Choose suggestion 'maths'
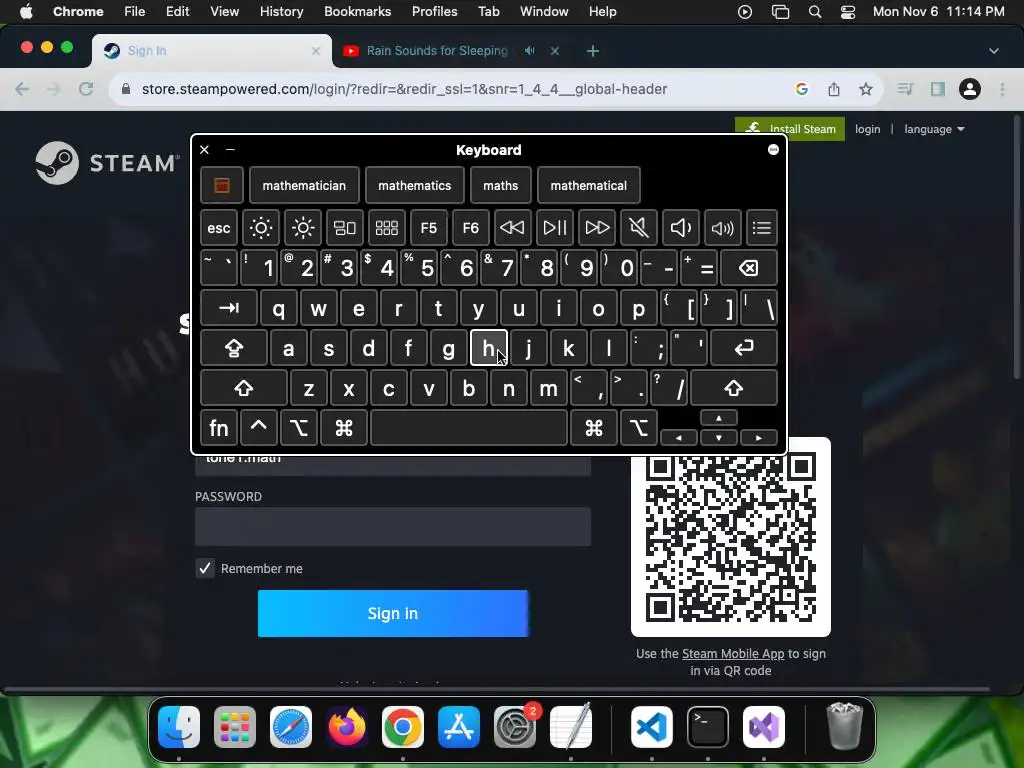The width and height of the screenshot is (1024, 768). [500, 185]
